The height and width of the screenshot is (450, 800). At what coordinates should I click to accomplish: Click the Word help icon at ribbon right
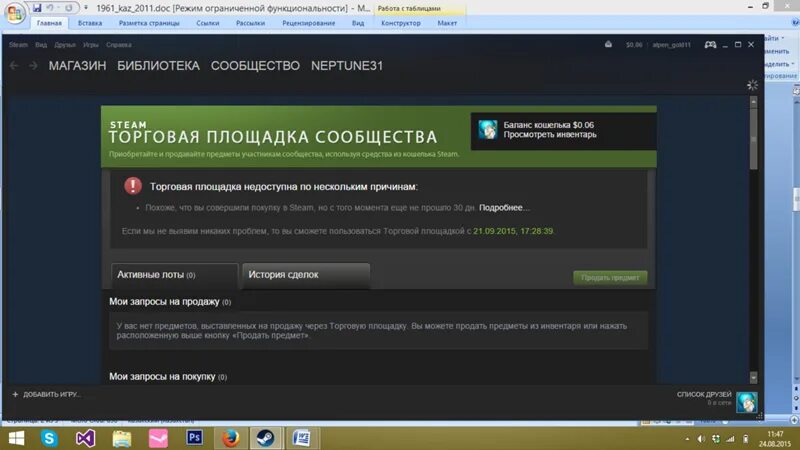coord(795,22)
